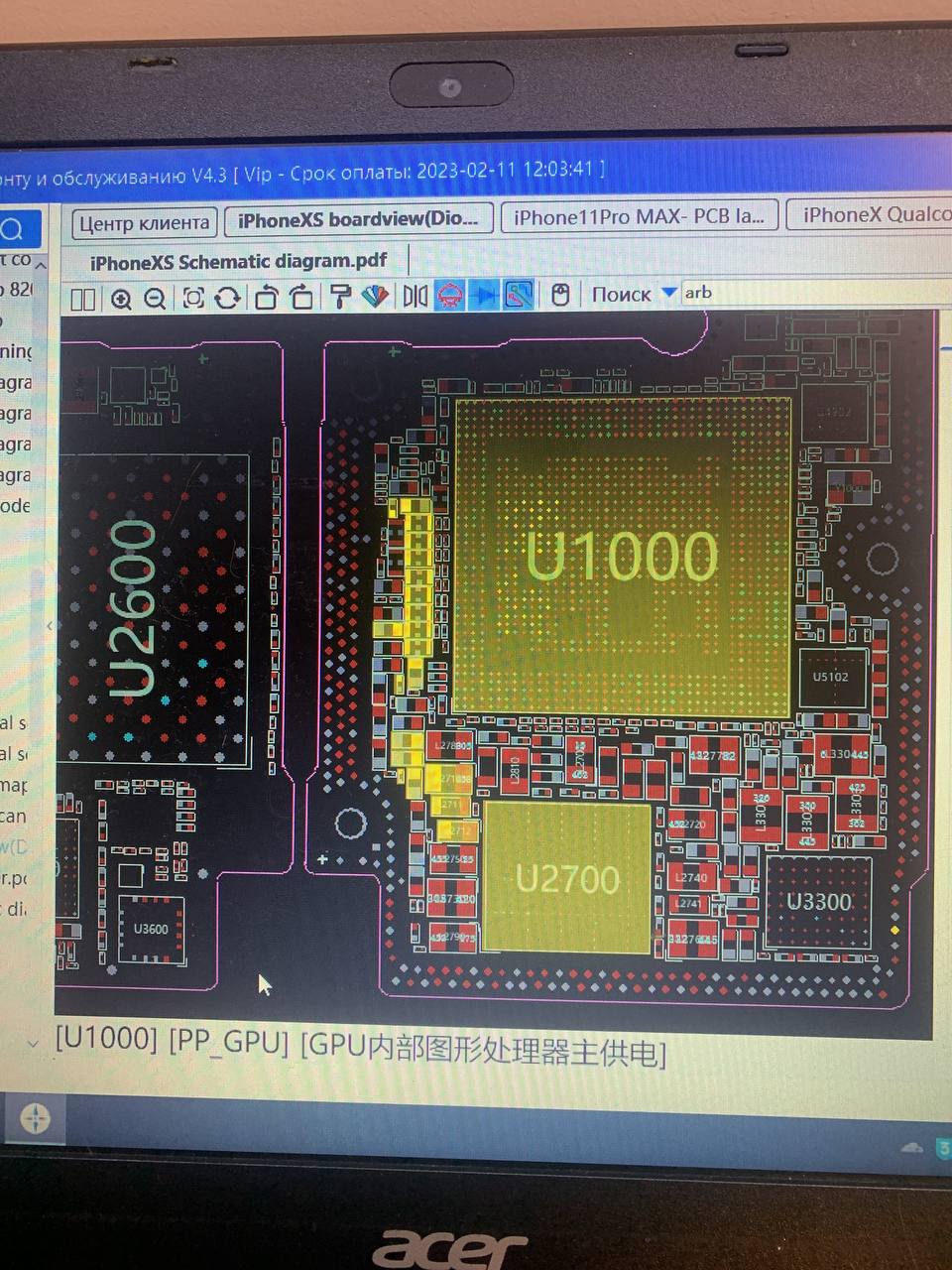
Task: Click the zoom out magnifier
Action: tap(155, 299)
